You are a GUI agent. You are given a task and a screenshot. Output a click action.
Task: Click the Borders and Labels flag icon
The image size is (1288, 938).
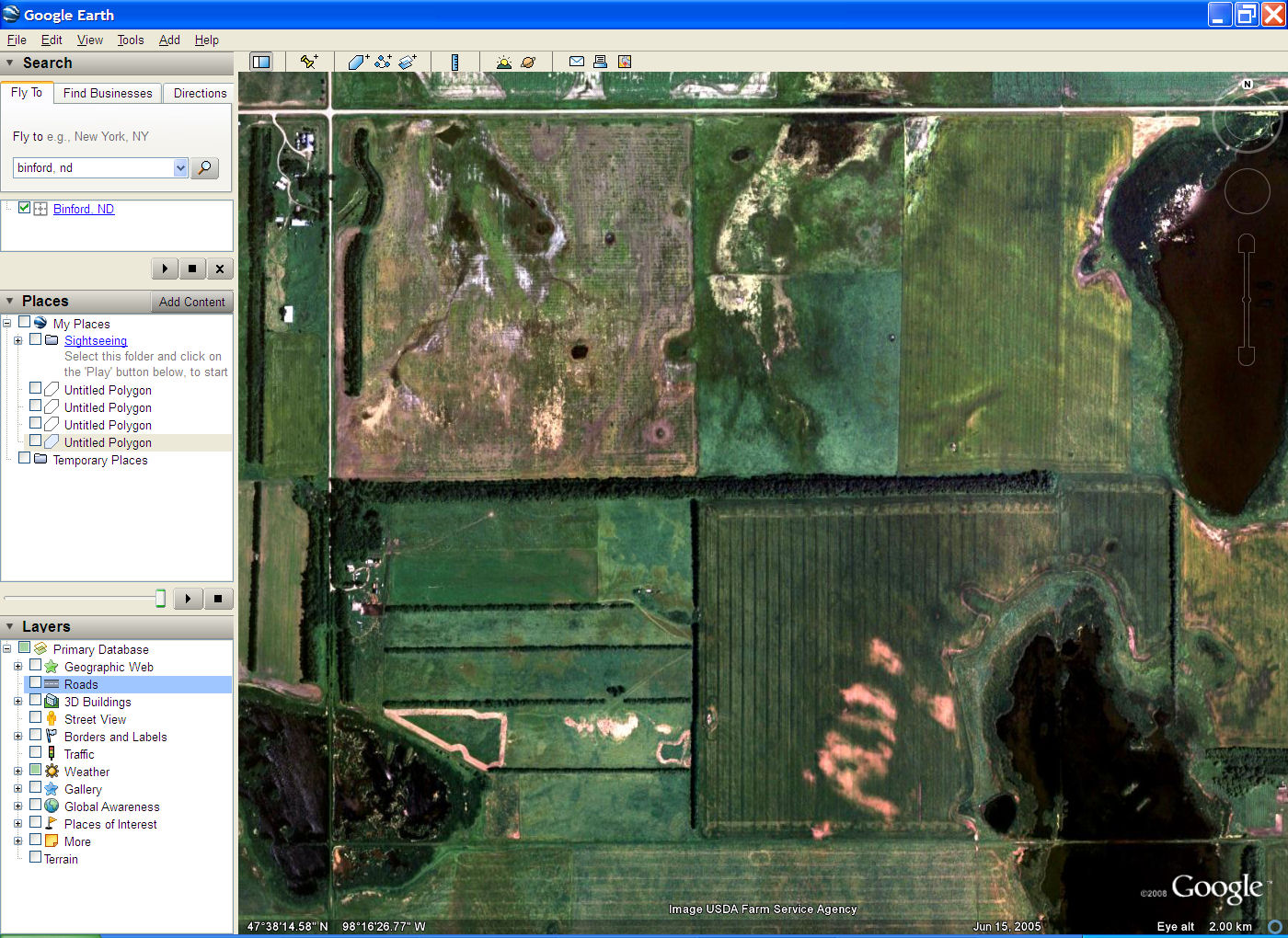pyautogui.click(x=52, y=737)
